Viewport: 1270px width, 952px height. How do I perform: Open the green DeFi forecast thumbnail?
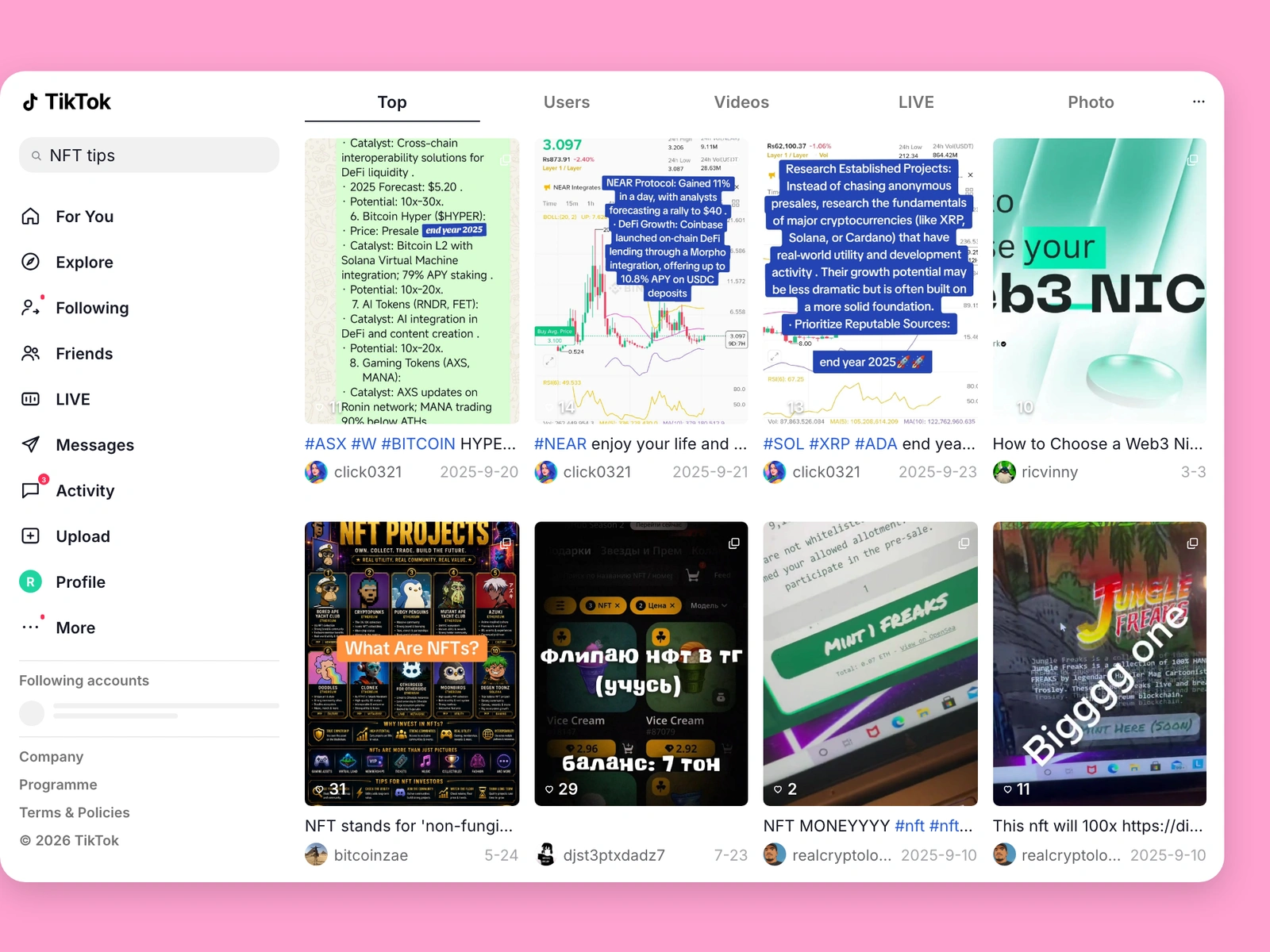click(412, 282)
